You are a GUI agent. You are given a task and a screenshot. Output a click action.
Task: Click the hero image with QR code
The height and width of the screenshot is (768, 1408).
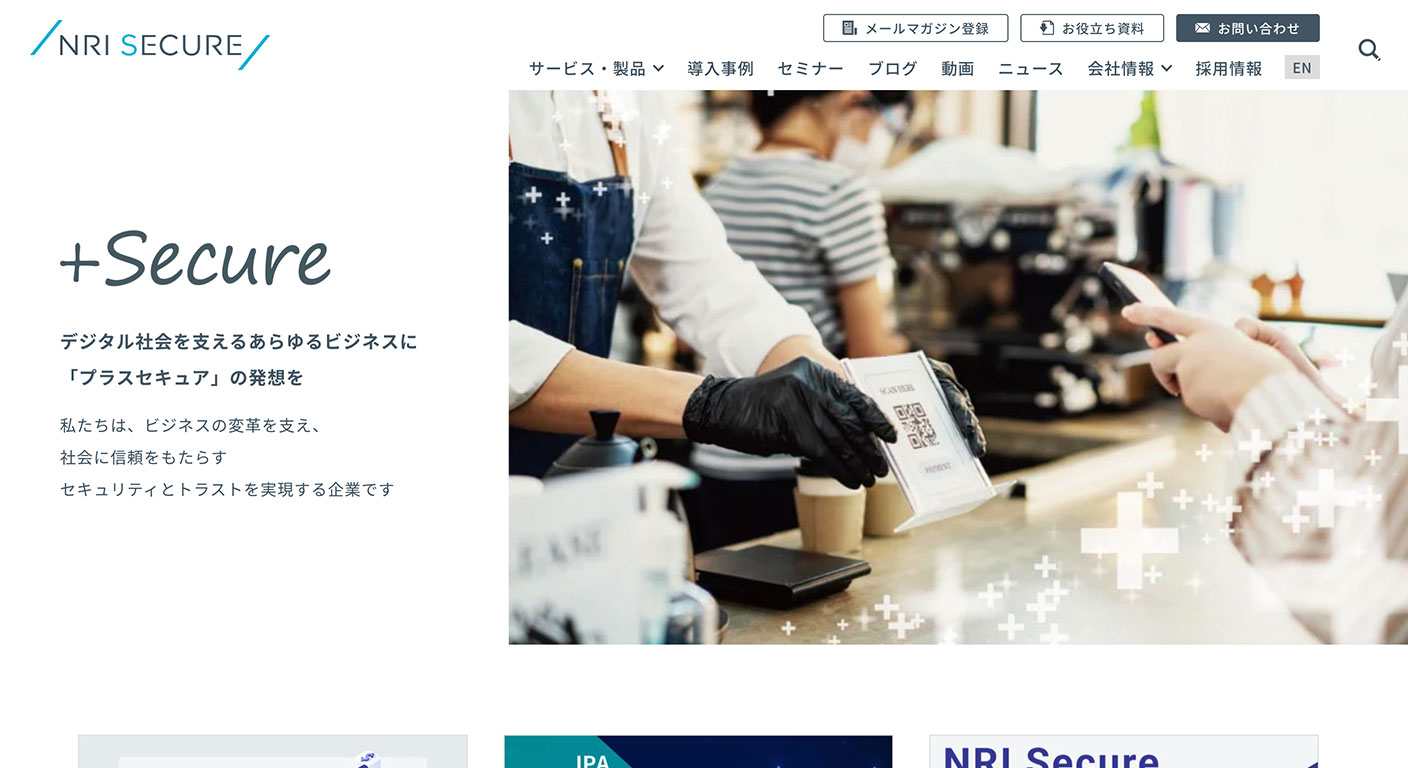click(x=958, y=367)
